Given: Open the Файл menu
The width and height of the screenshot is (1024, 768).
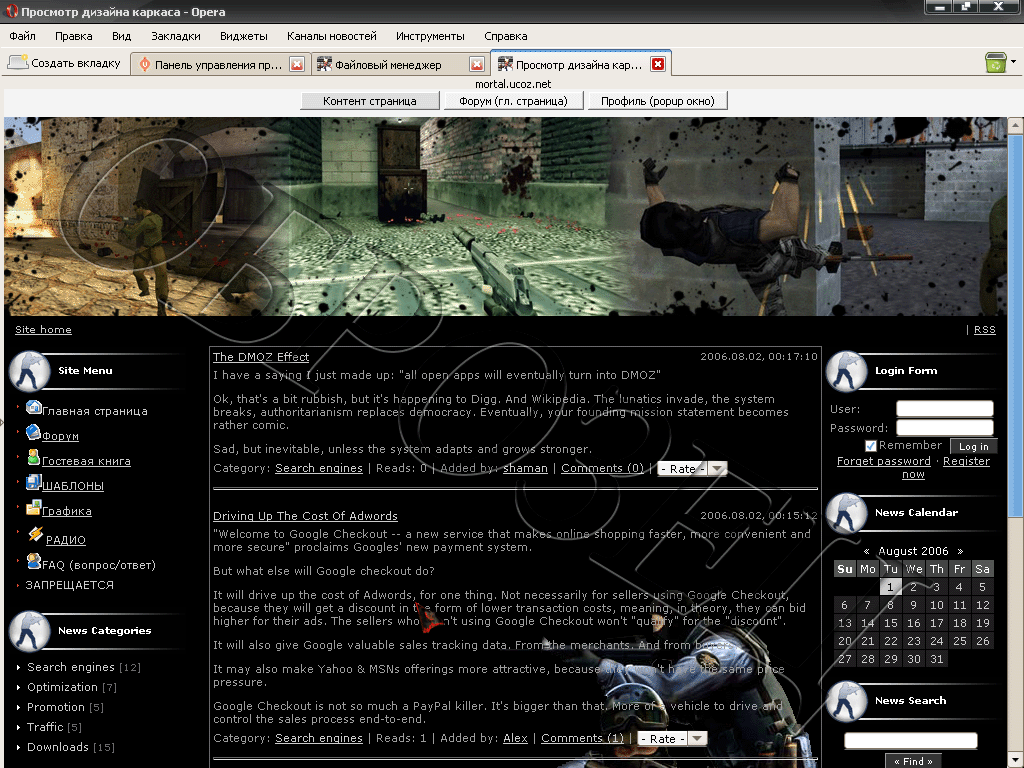Looking at the screenshot, I should (x=22, y=36).
